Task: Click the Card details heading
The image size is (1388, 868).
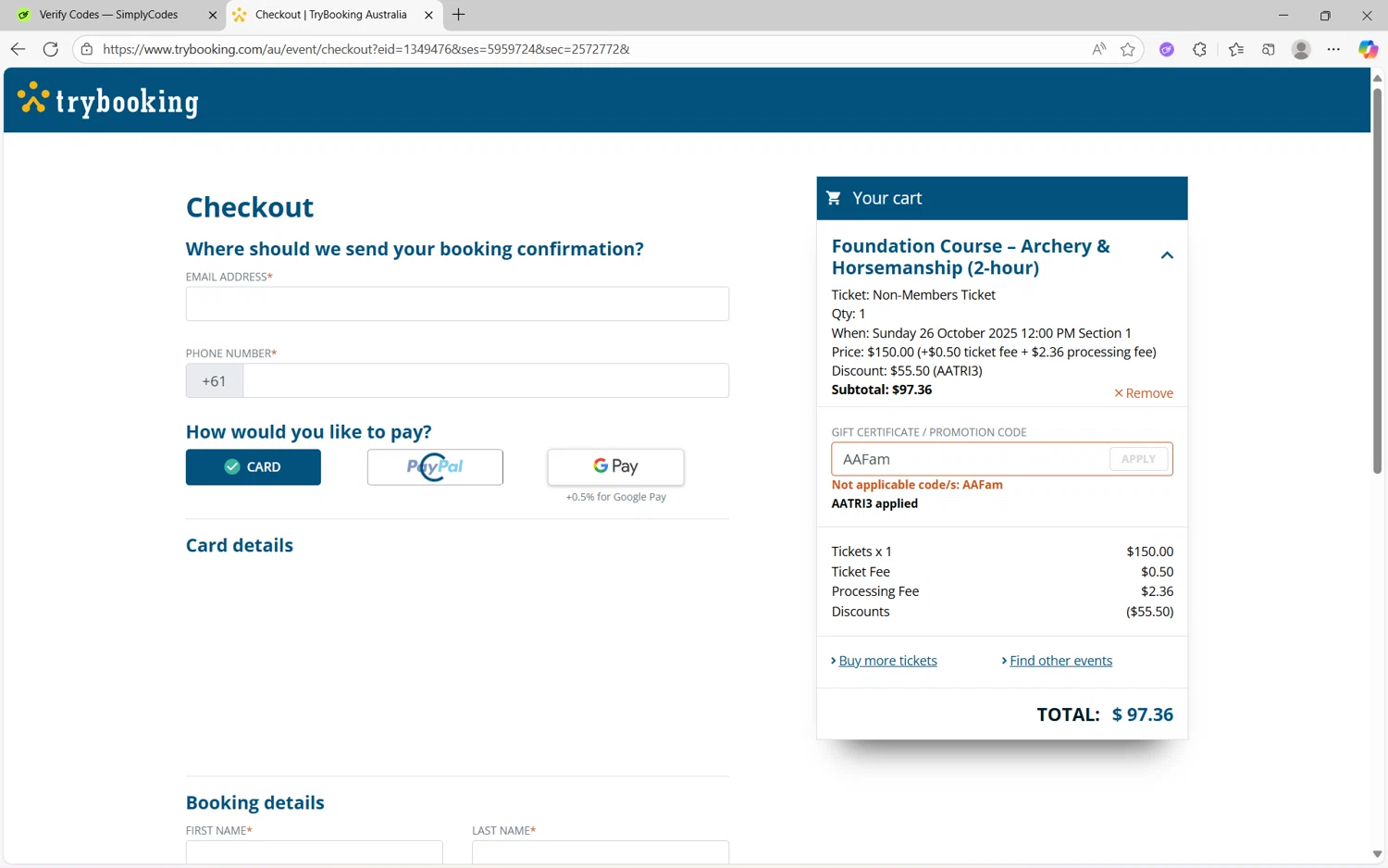Action: coord(240,546)
